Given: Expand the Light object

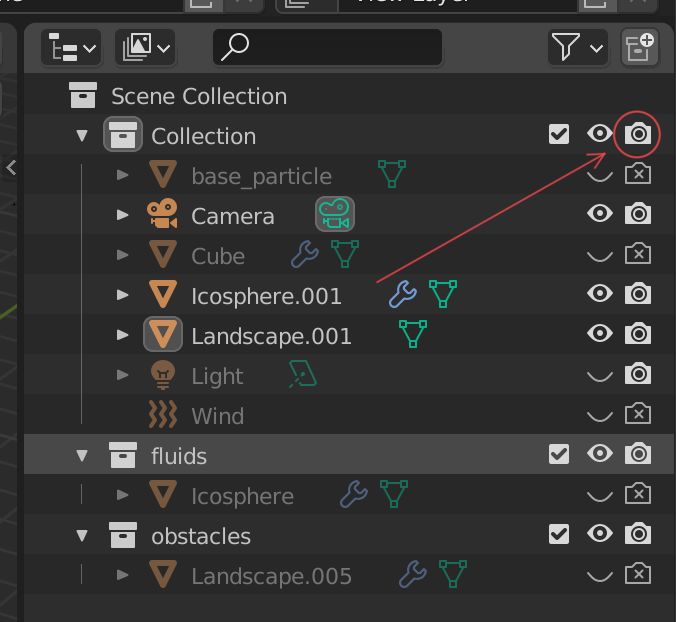Looking at the screenshot, I should [x=122, y=375].
